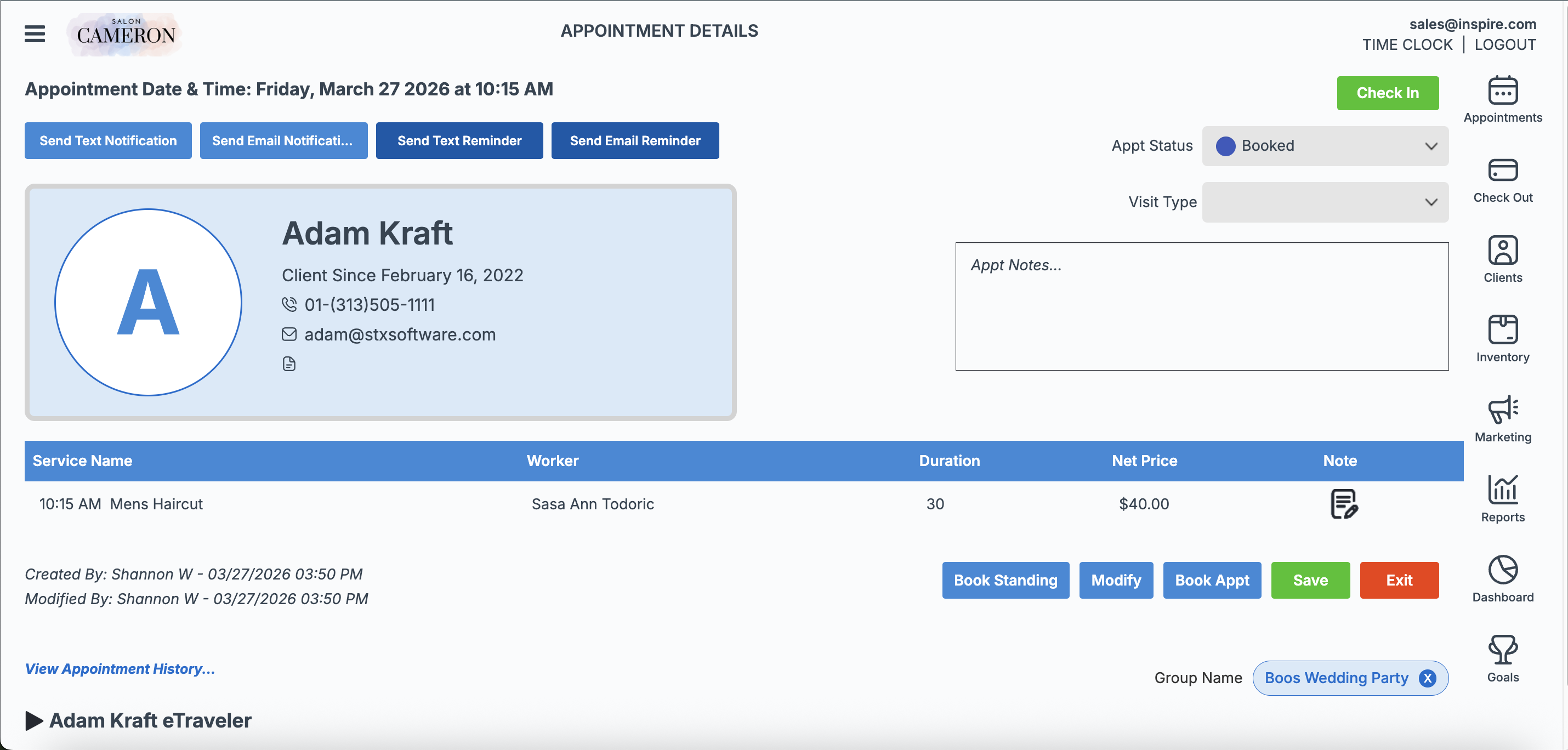This screenshot has height=750, width=1568.
Task: Open the Inventory box icon
Action: (x=1502, y=331)
